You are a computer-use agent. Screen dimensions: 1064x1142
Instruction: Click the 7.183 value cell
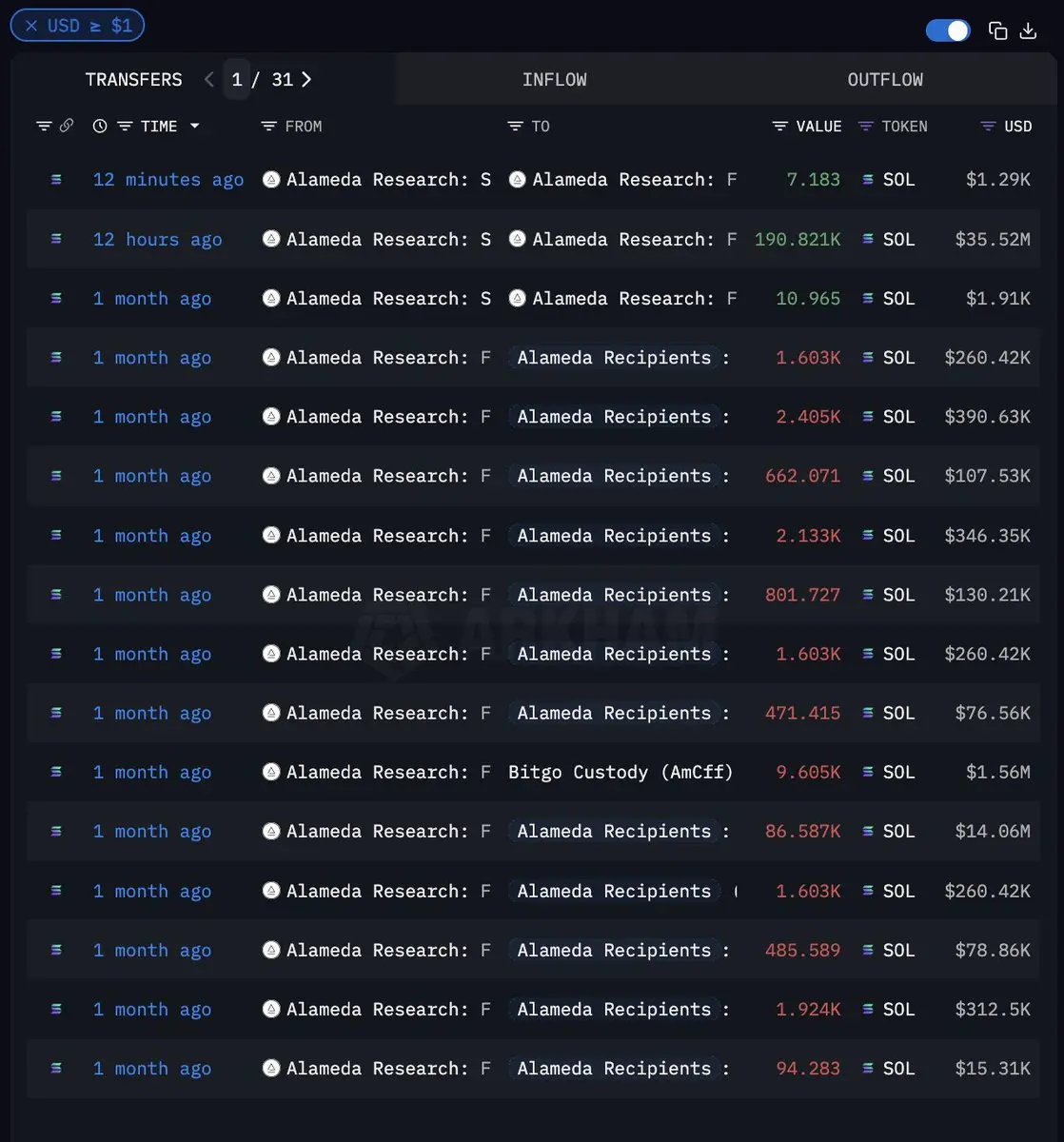[x=814, y=179]
